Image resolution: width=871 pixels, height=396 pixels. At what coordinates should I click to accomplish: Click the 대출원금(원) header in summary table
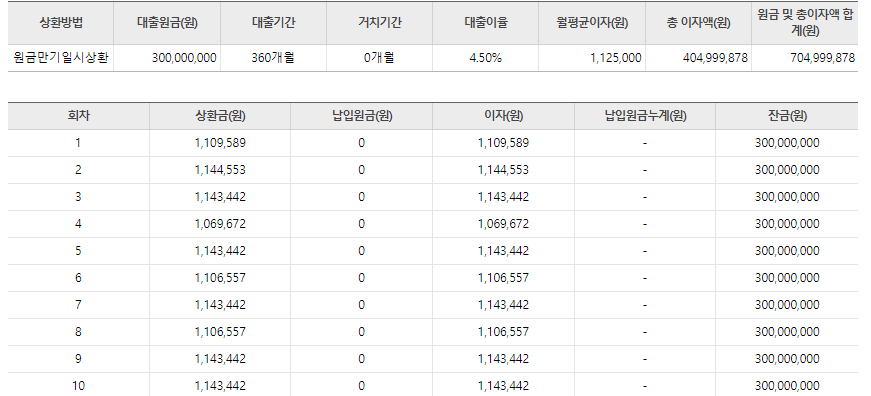tap(167, 23)
